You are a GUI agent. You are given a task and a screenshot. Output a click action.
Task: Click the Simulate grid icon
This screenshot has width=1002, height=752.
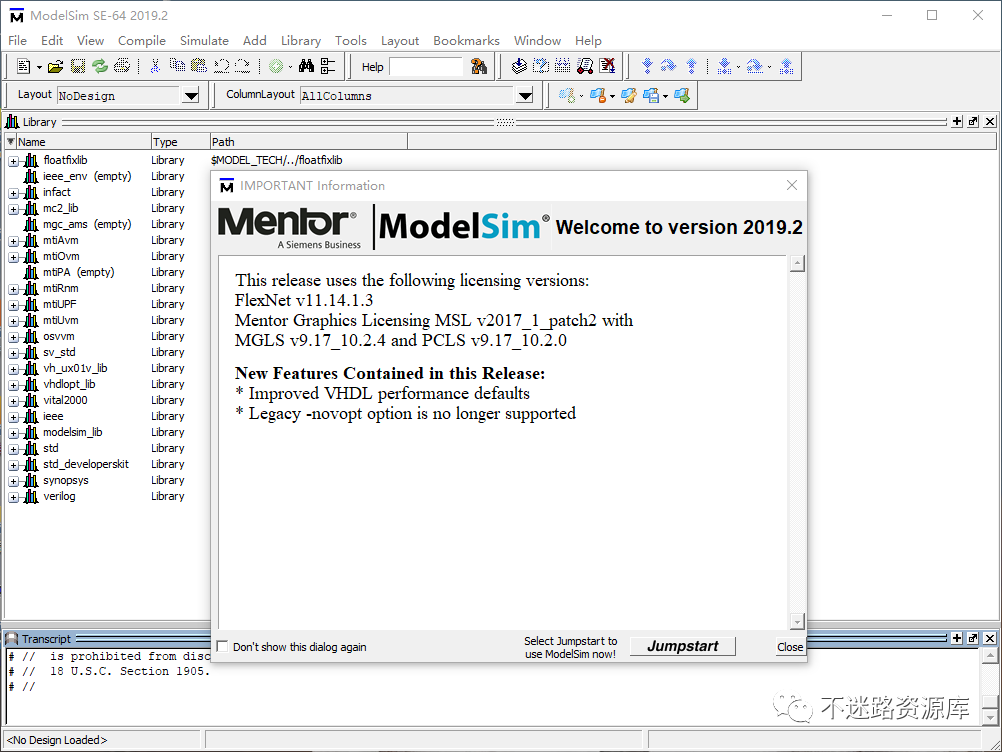(562, 66)
